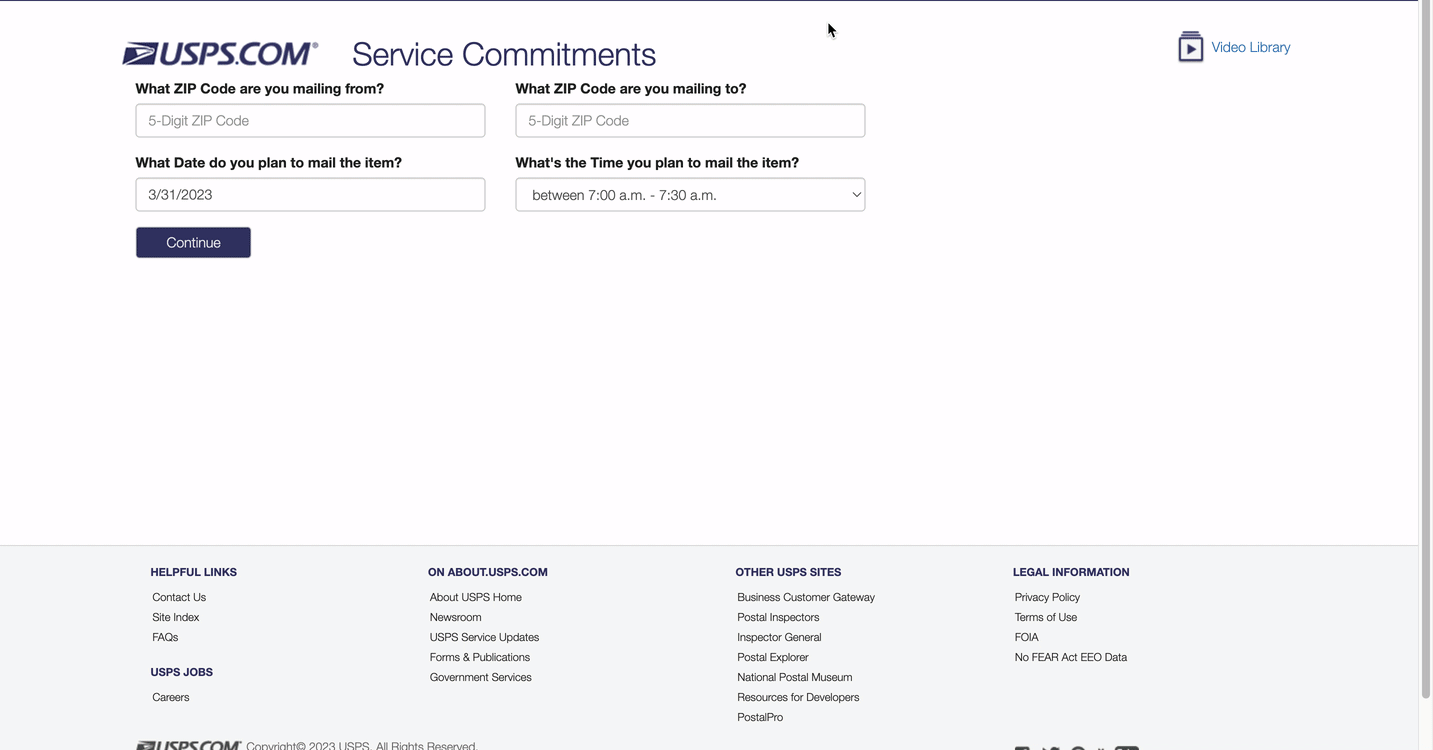Open the mailing time dropdown
This screenshot has height=750, width=1433.
[690, 195]
